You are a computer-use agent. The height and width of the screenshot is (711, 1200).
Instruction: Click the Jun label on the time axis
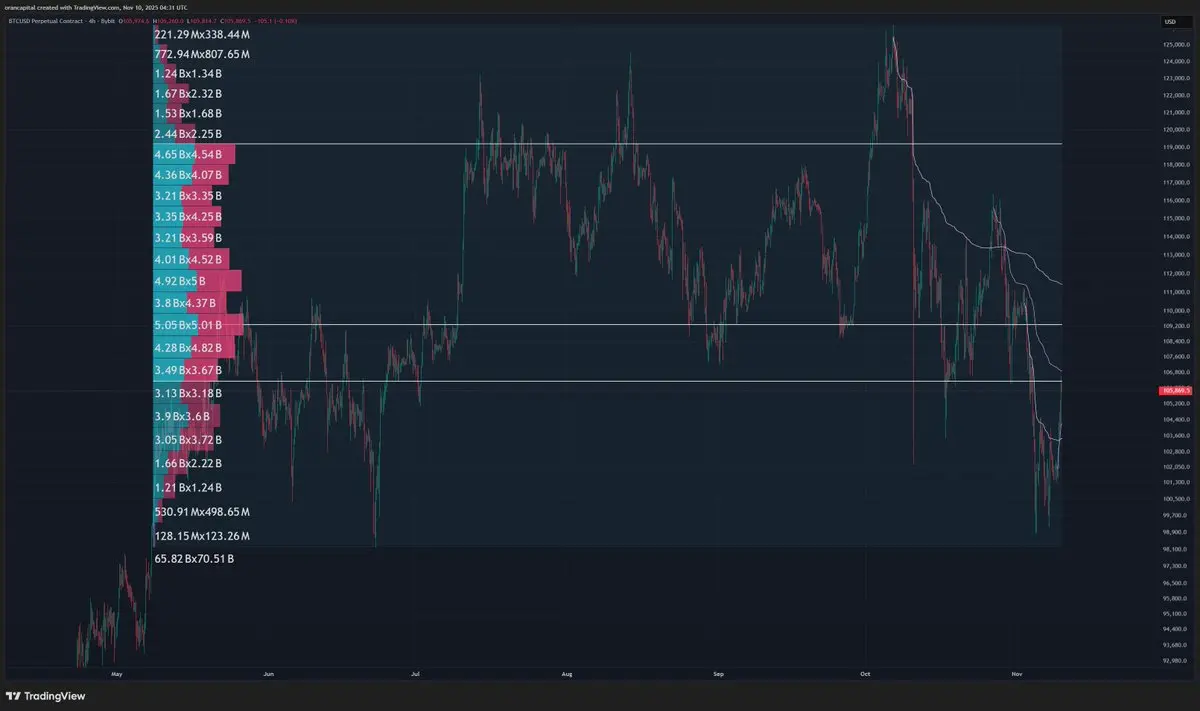coord(268,675)
